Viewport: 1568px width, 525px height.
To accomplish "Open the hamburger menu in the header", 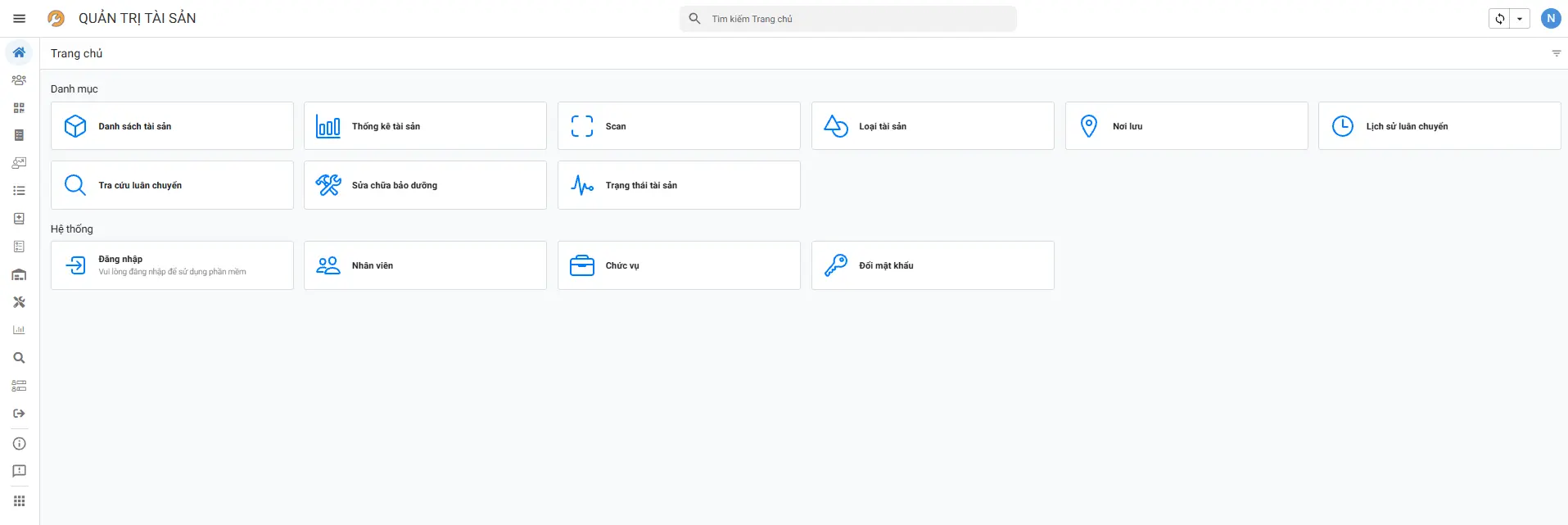I will tap(20, 18).
